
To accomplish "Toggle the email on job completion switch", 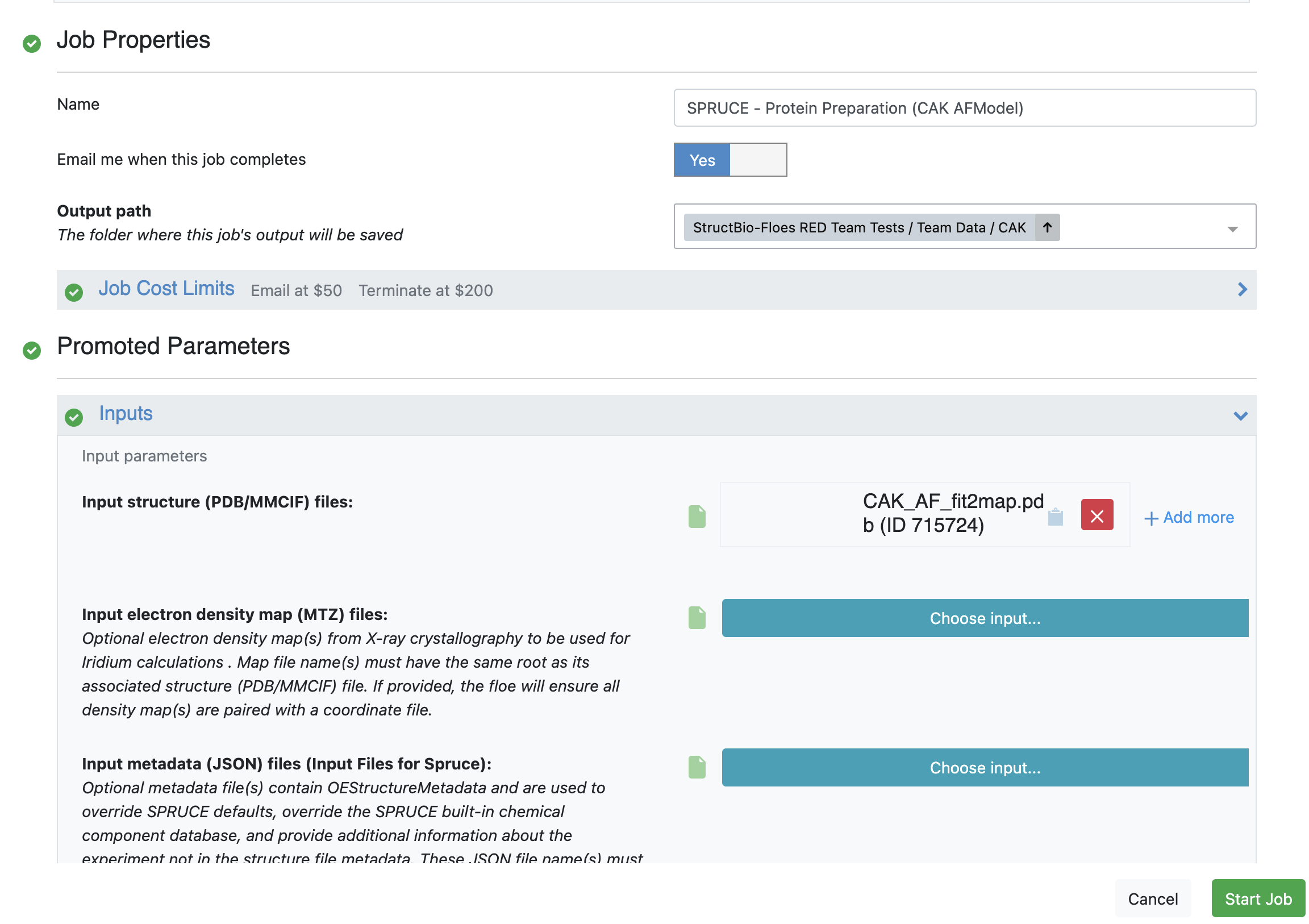I will pos(731,160).
